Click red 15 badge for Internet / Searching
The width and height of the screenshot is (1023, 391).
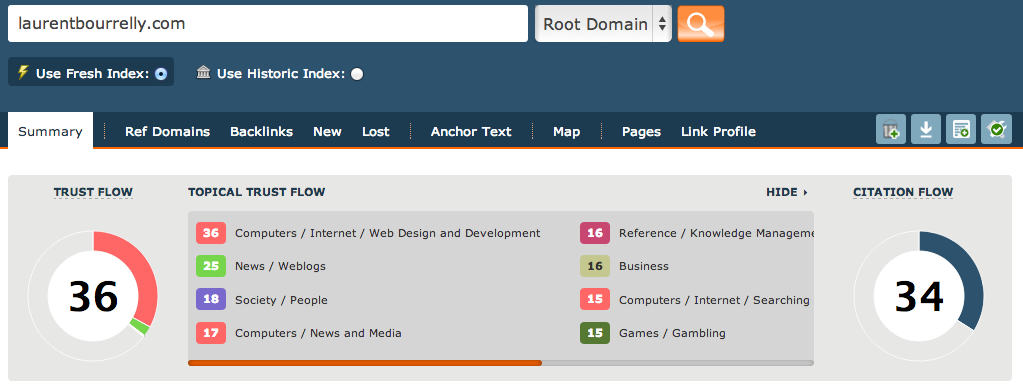pyautogui.click(x=595, y=300)
